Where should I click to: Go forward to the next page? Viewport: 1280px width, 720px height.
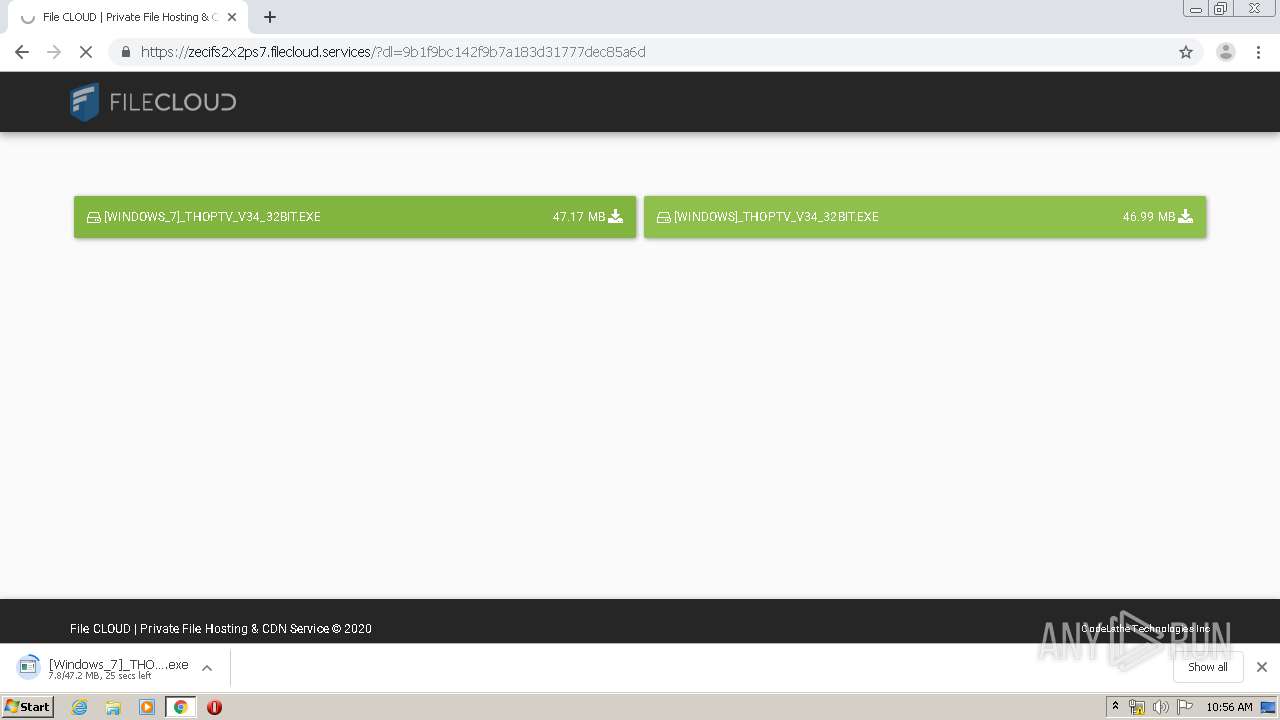click(x=54, y=52)
